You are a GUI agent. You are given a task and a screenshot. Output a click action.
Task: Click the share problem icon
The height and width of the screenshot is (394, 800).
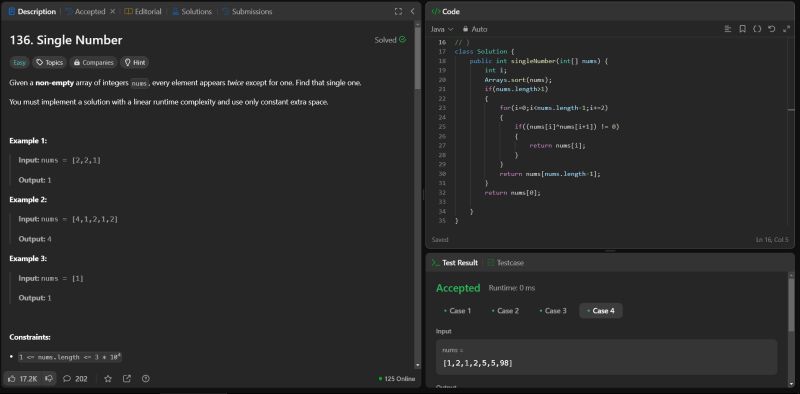(x=127, y=379)
